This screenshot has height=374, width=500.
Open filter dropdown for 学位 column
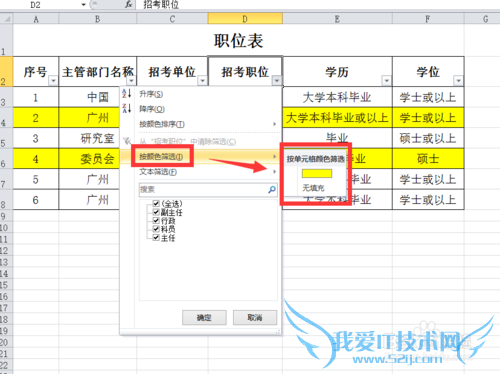pyautogui.click(x=458, y=81)
